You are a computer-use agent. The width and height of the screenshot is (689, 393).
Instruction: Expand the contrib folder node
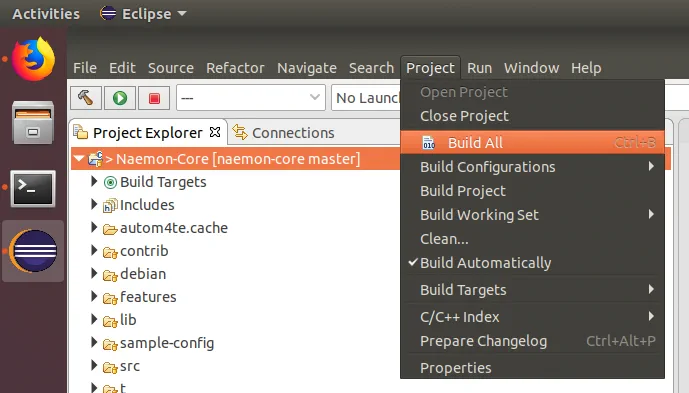(94, 250)
